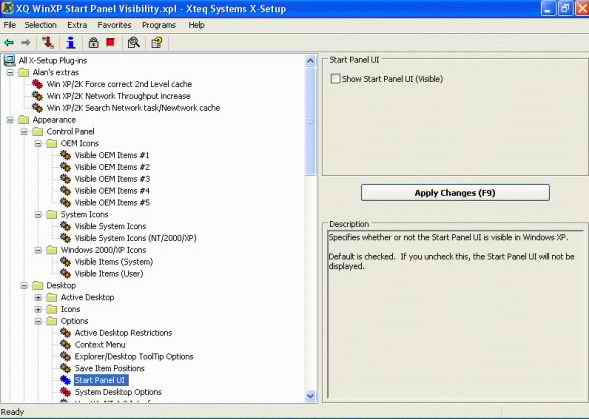Click the tree vertical scrollbar thumb

(310, 121)
